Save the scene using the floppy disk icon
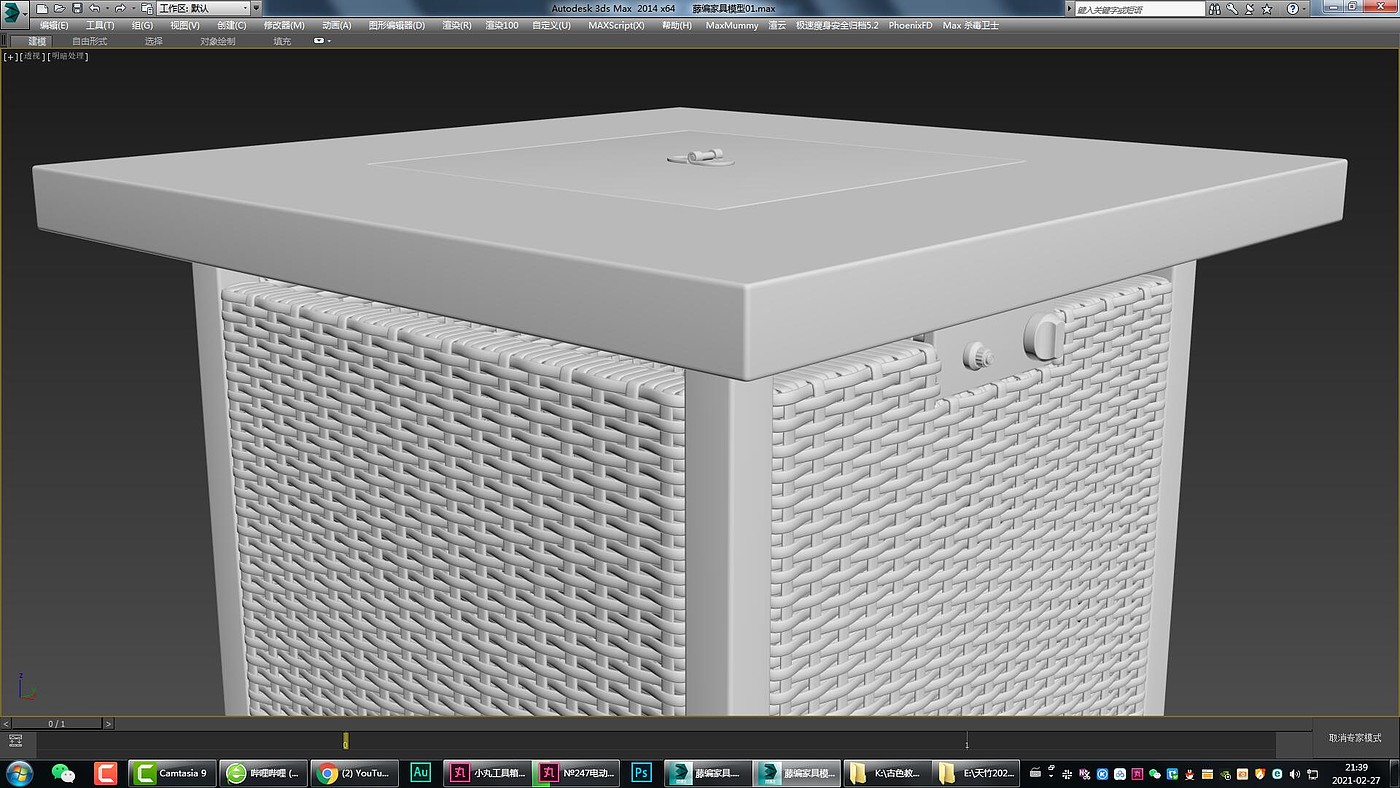The image size is (1400, 788). coord(77,8)
